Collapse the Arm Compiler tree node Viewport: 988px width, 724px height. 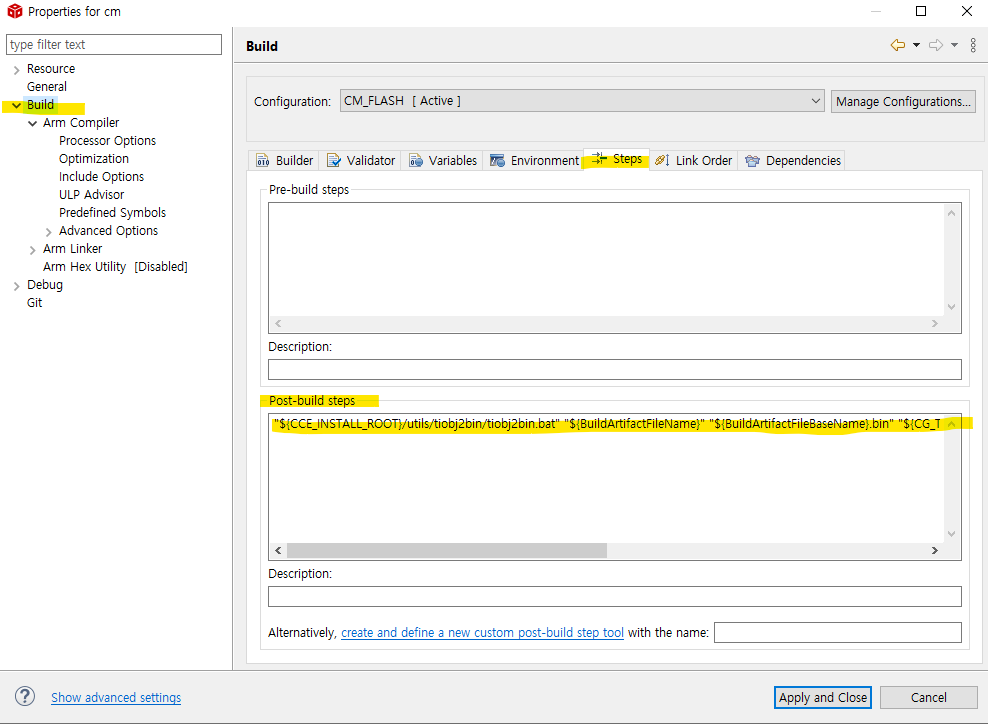[x=33, y=124]
